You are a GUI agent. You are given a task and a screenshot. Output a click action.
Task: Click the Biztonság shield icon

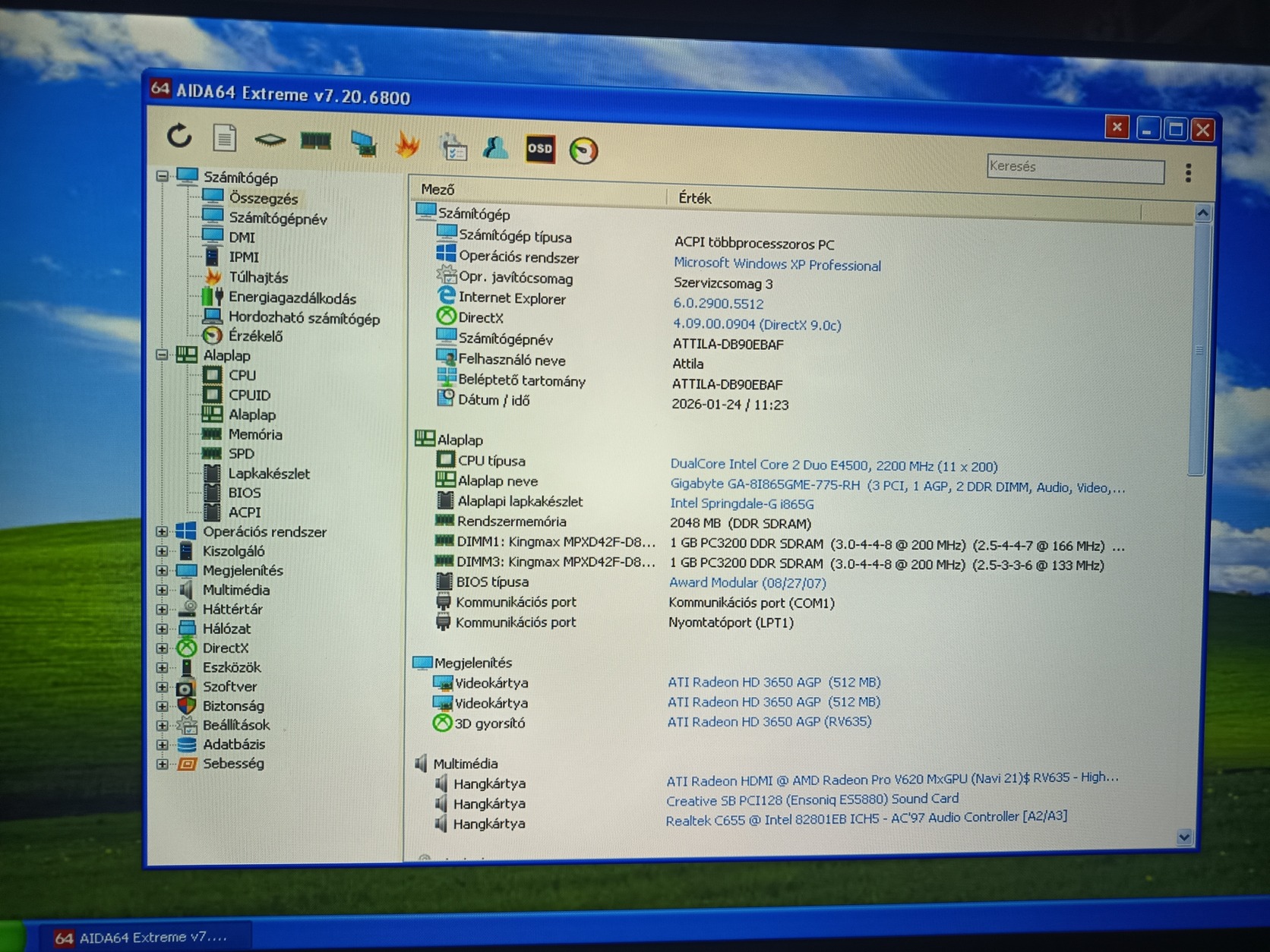(186, 706)
